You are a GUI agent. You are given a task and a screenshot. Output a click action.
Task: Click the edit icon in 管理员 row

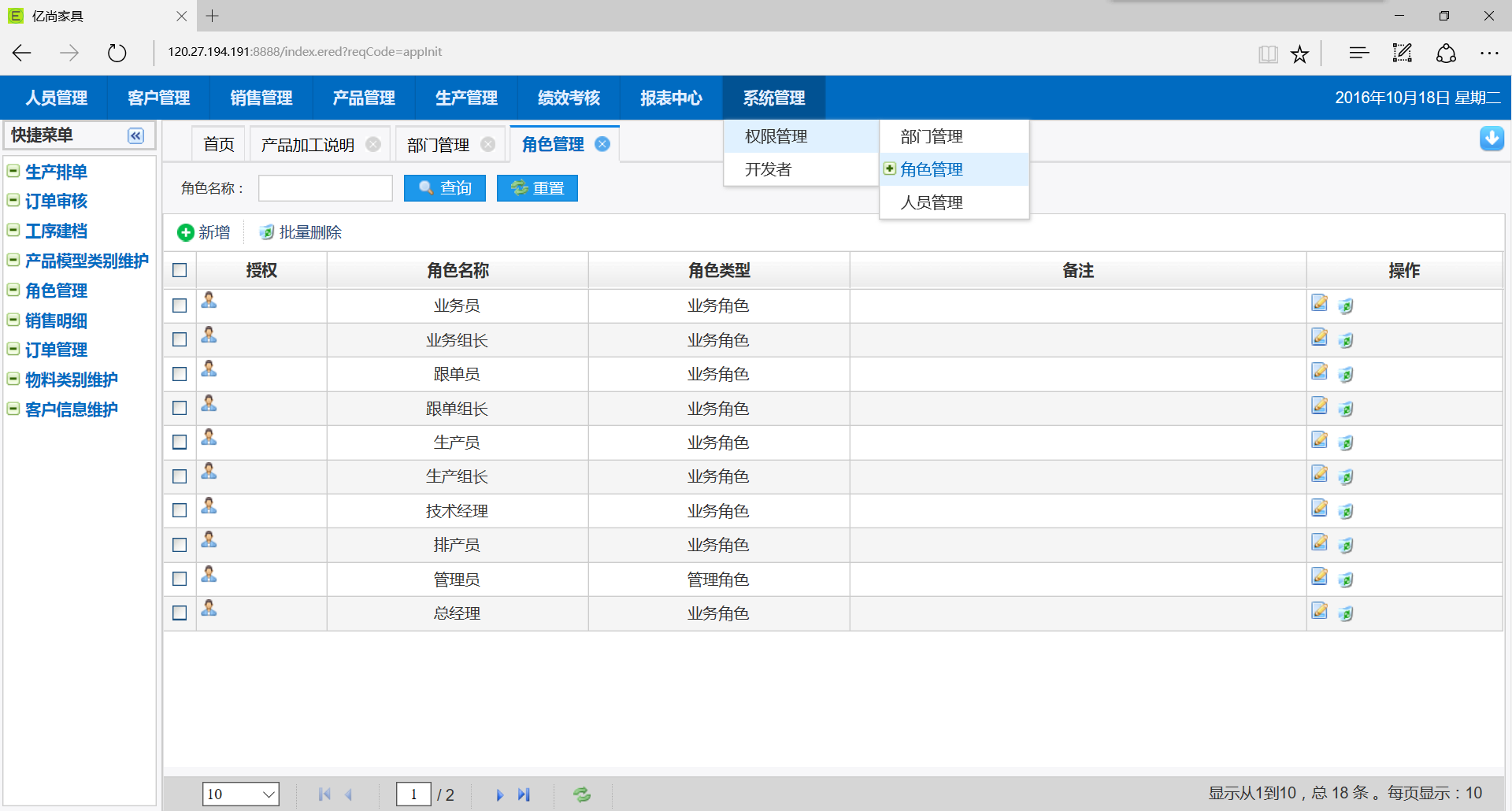coord(1319,577)
